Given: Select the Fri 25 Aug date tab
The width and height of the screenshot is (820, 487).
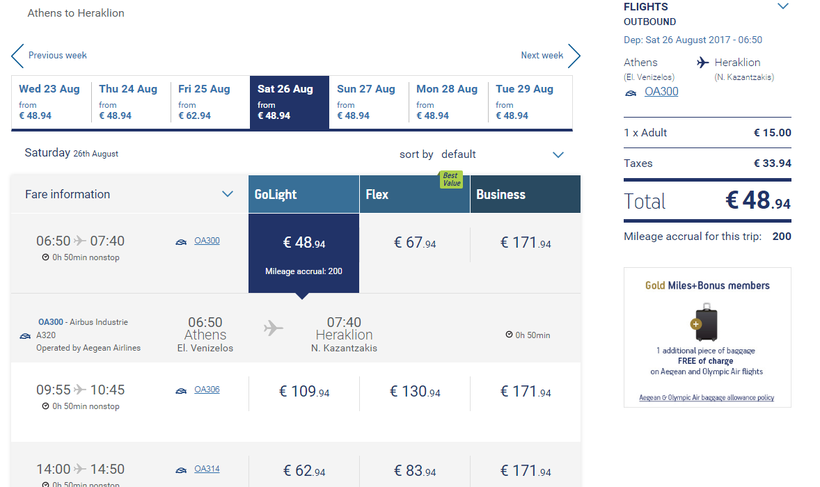Looking at the screenshot, I should point(210,102).
